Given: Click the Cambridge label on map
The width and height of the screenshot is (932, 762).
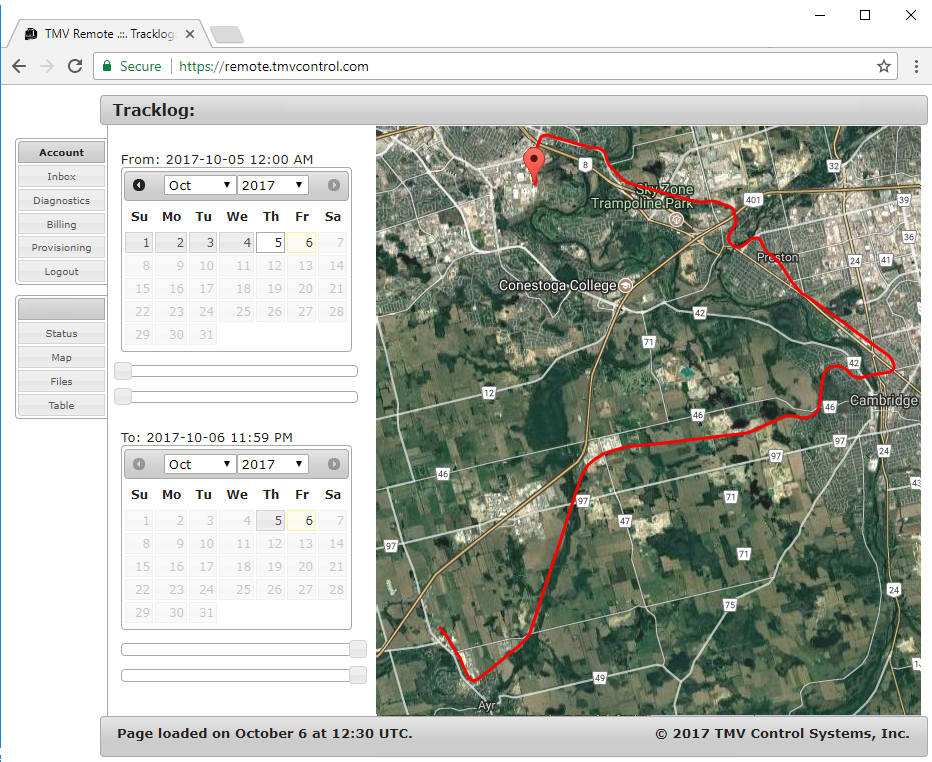Looking at the screenshot, I should coord(884,400).
